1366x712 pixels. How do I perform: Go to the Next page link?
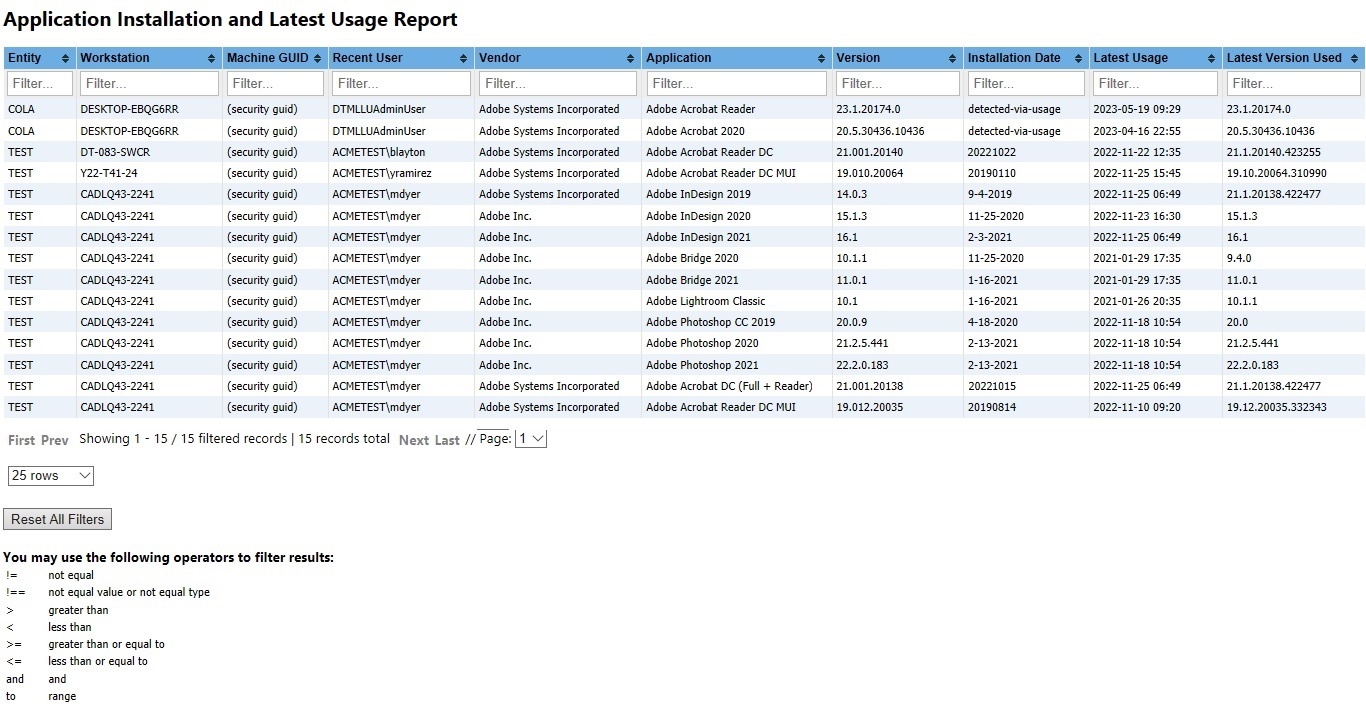click(x=413, y=440)
